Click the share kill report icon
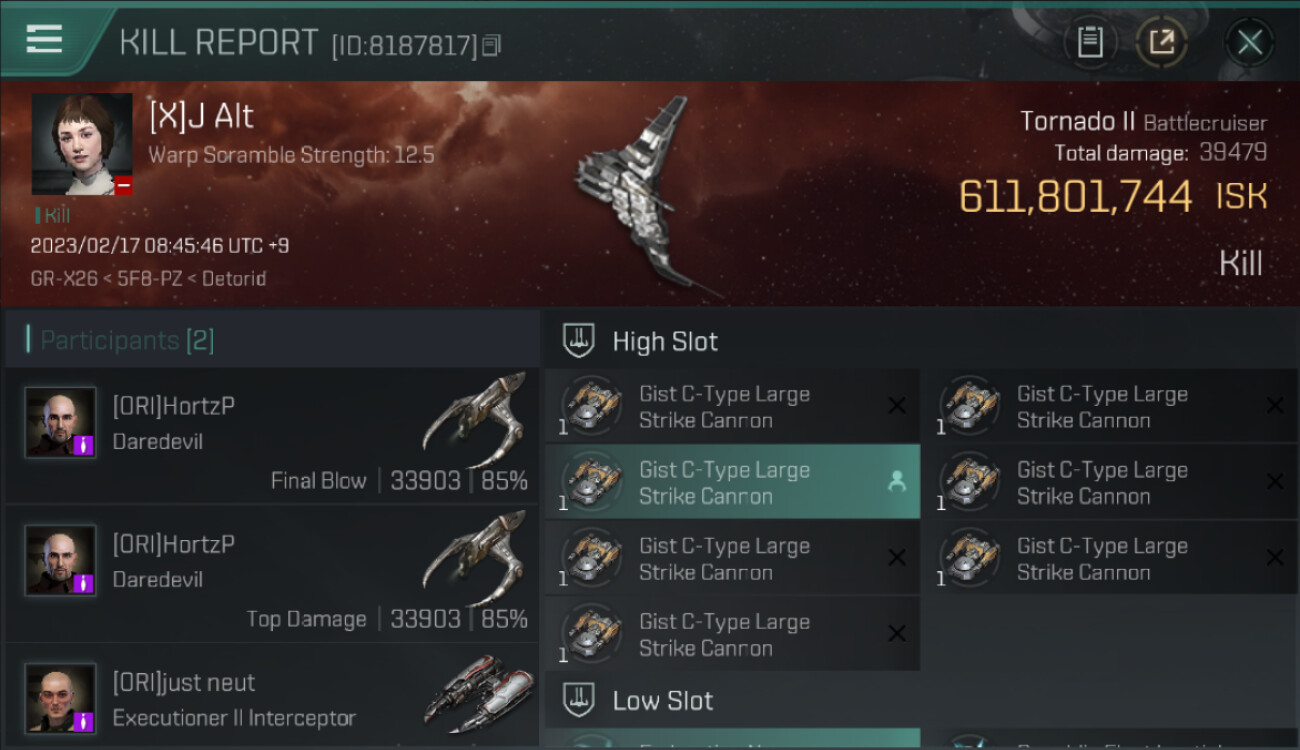1300x750 pixels. 1161,42
